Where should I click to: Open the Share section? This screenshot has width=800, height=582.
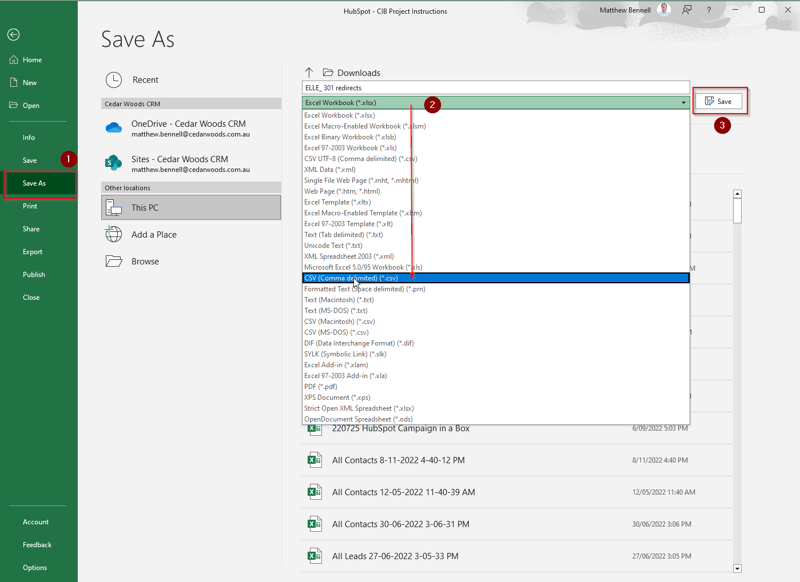coord(31,229)
